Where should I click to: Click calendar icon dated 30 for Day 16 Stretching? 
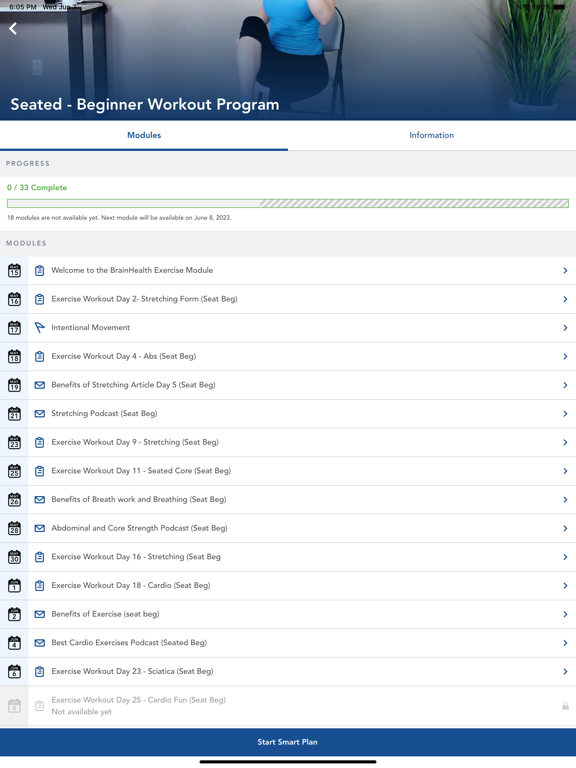[x=14, y=557]
